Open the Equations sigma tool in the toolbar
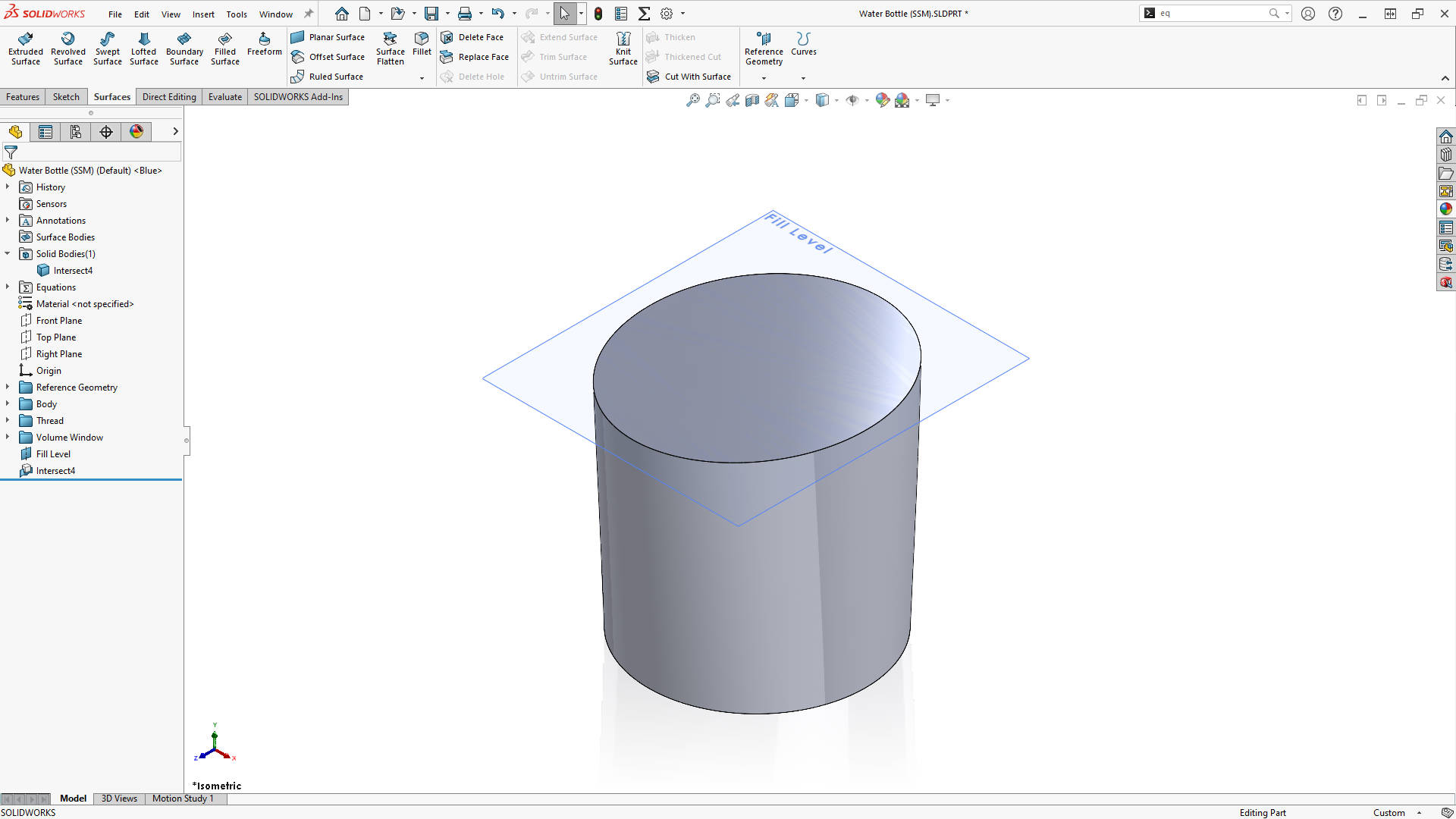The image size is (1456, 819). [645, 13]
